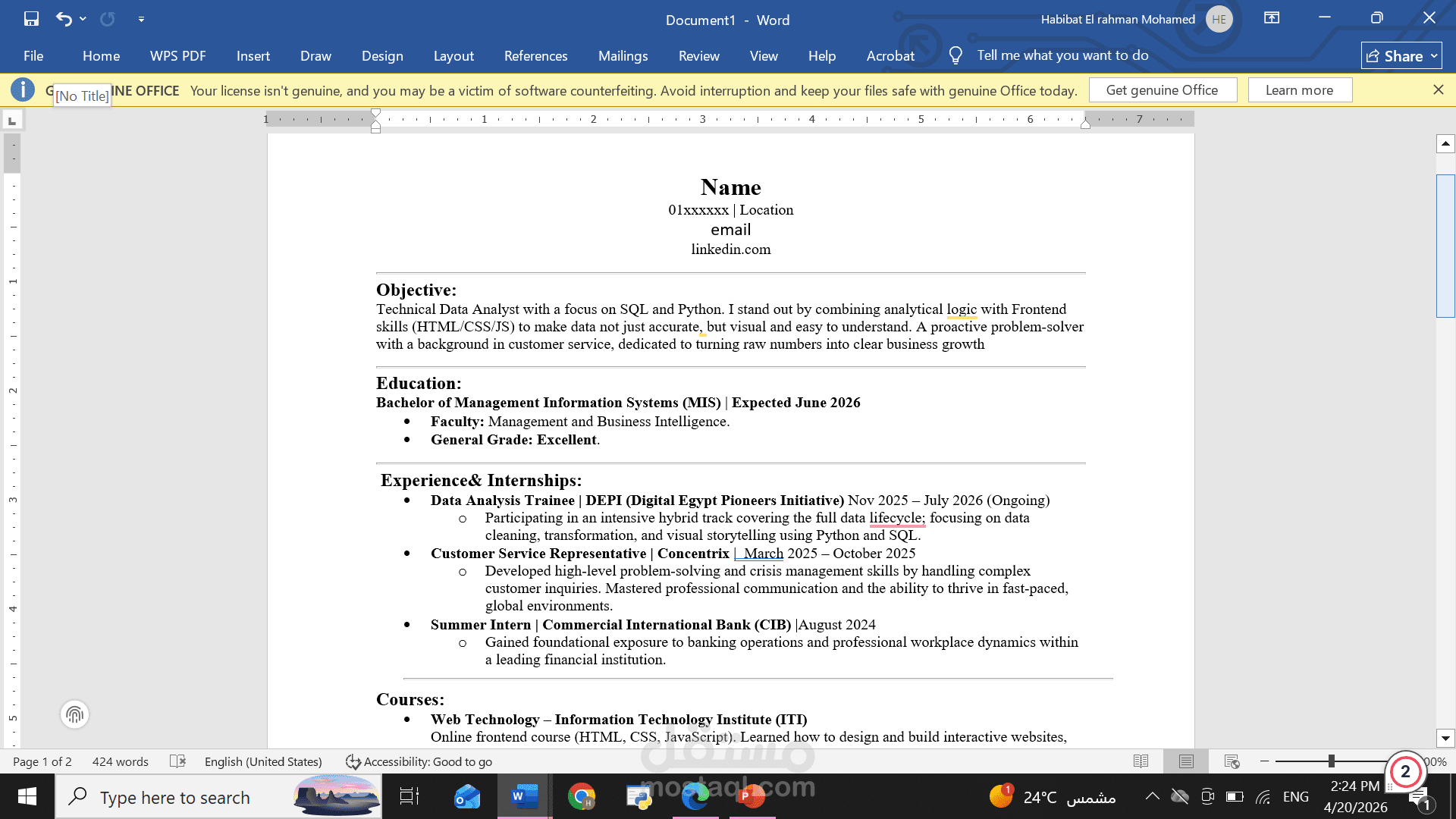
Task: Click the blue info icon in warning bar
Action: [x=23, y=89]
